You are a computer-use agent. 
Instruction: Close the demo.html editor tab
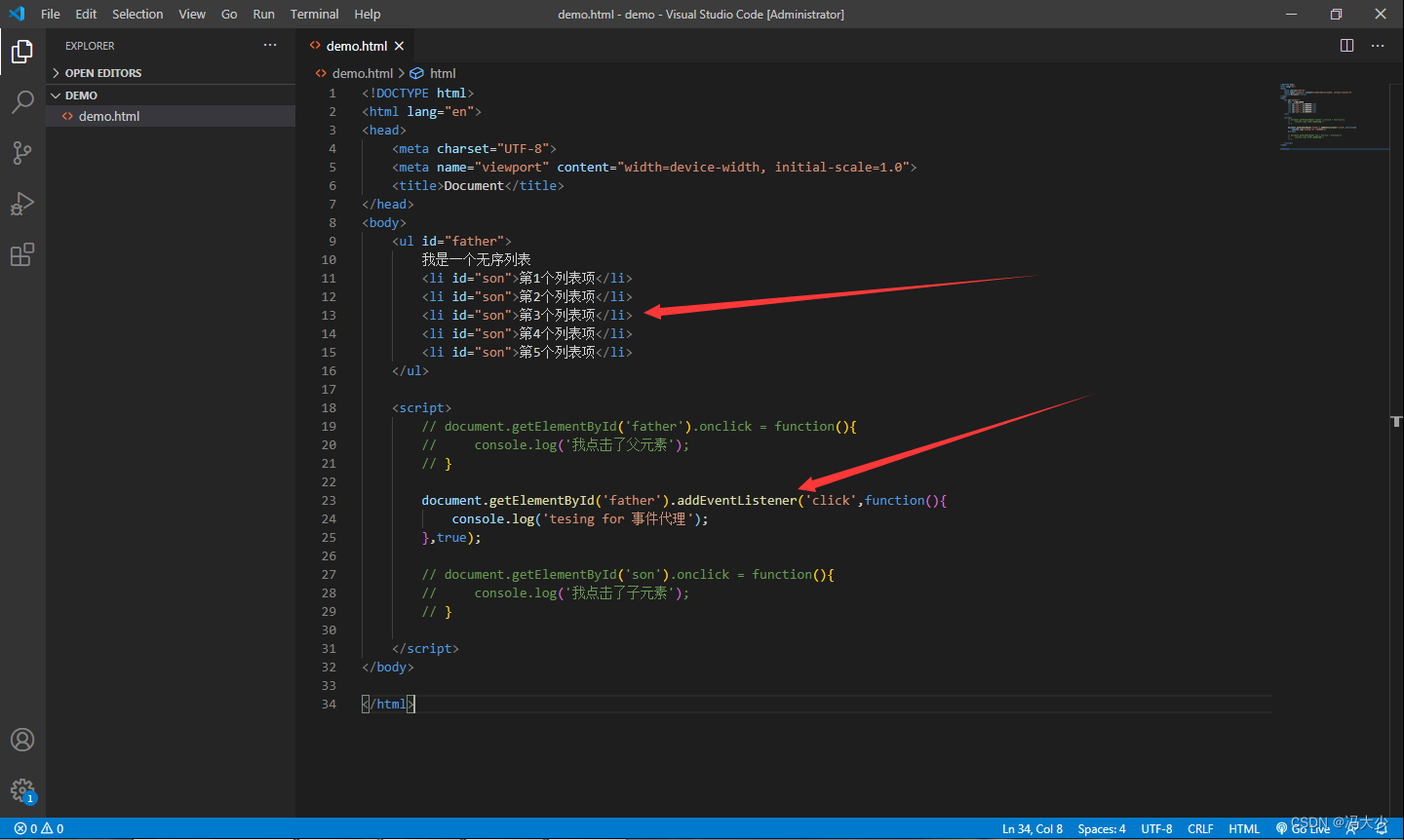[x=399, y=46]
